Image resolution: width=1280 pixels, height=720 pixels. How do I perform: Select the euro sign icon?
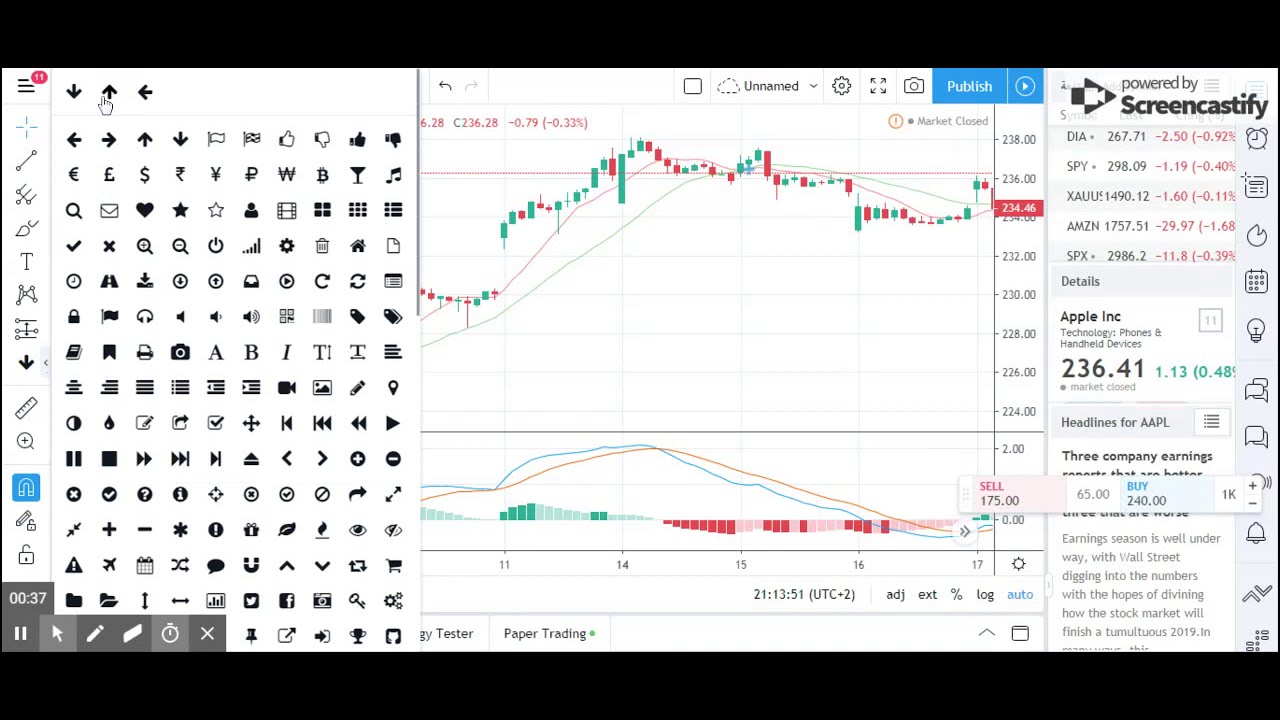[73, 175]
